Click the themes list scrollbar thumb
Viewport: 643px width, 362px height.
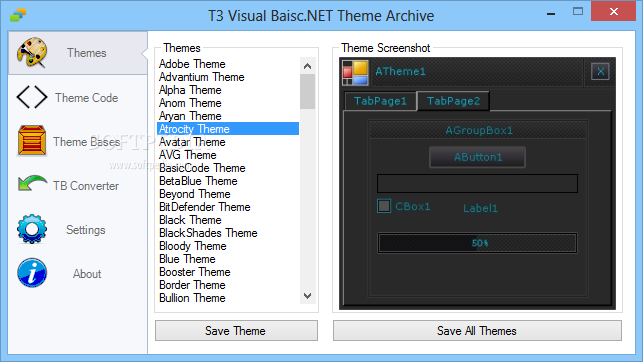click(308, 91)
